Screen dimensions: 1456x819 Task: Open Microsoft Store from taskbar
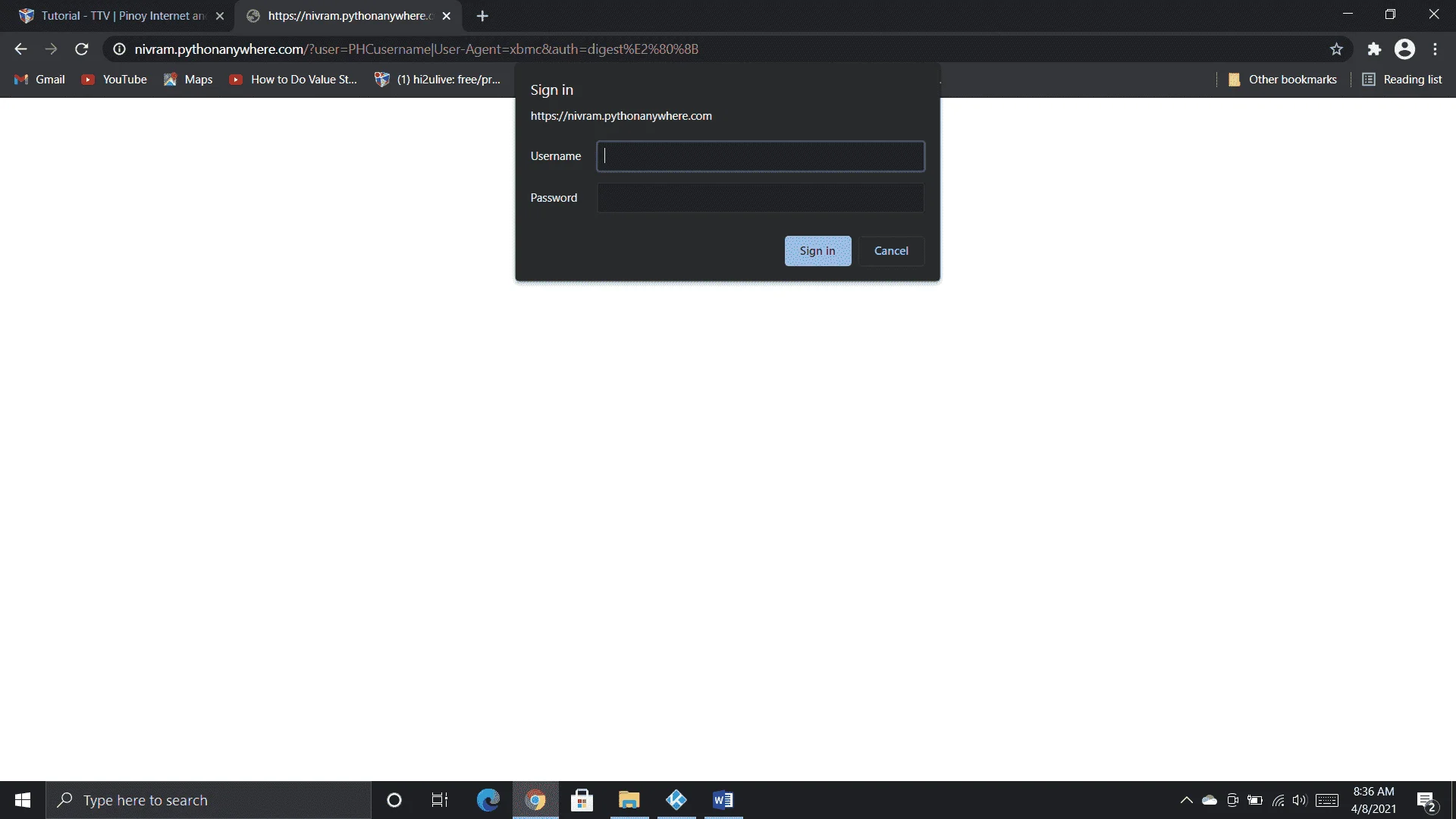(582, 800)
